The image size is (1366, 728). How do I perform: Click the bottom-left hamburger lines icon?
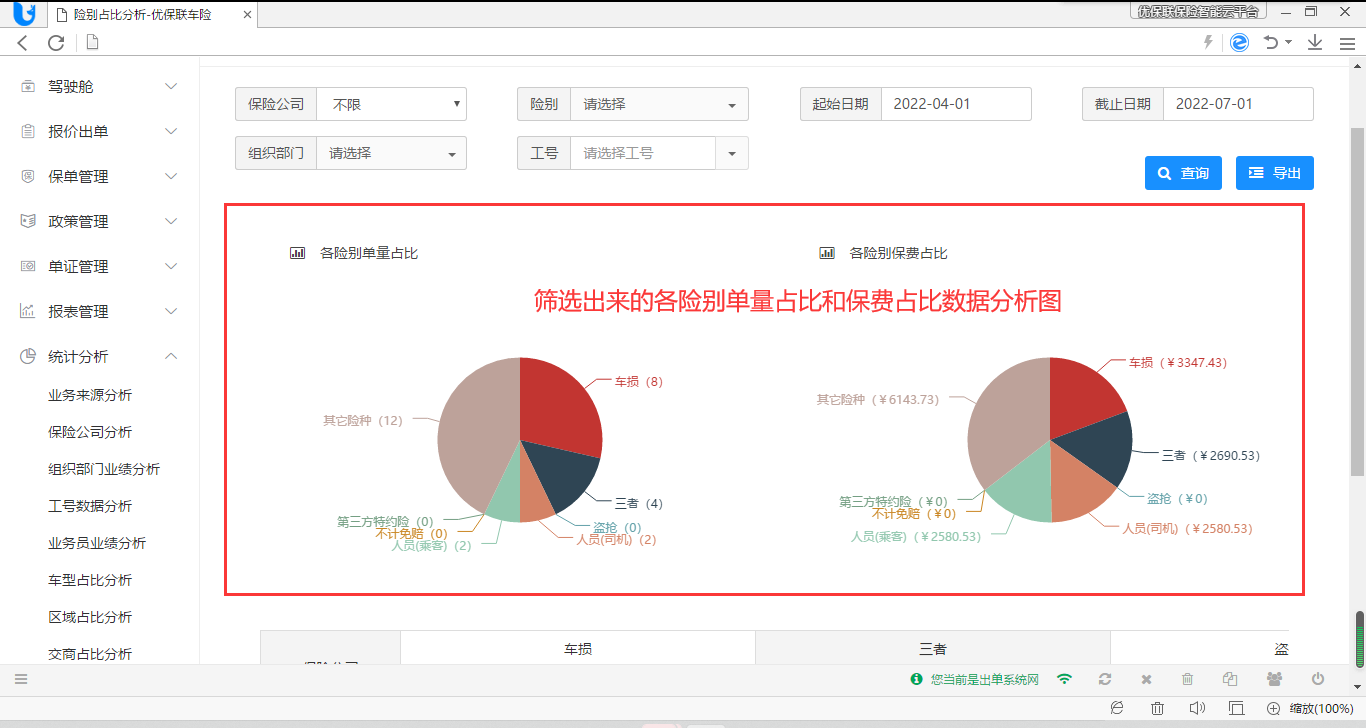coord(21,679)
